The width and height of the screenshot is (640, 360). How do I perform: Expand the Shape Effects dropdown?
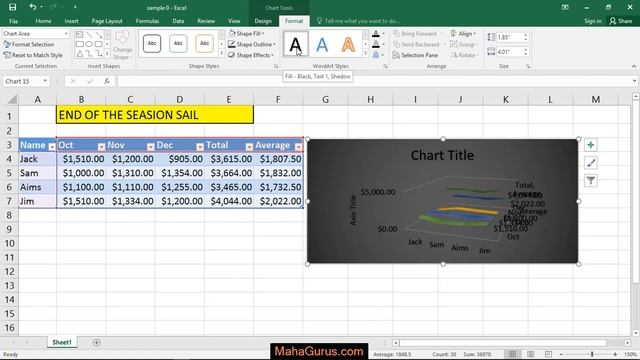[x=272, y=55]
